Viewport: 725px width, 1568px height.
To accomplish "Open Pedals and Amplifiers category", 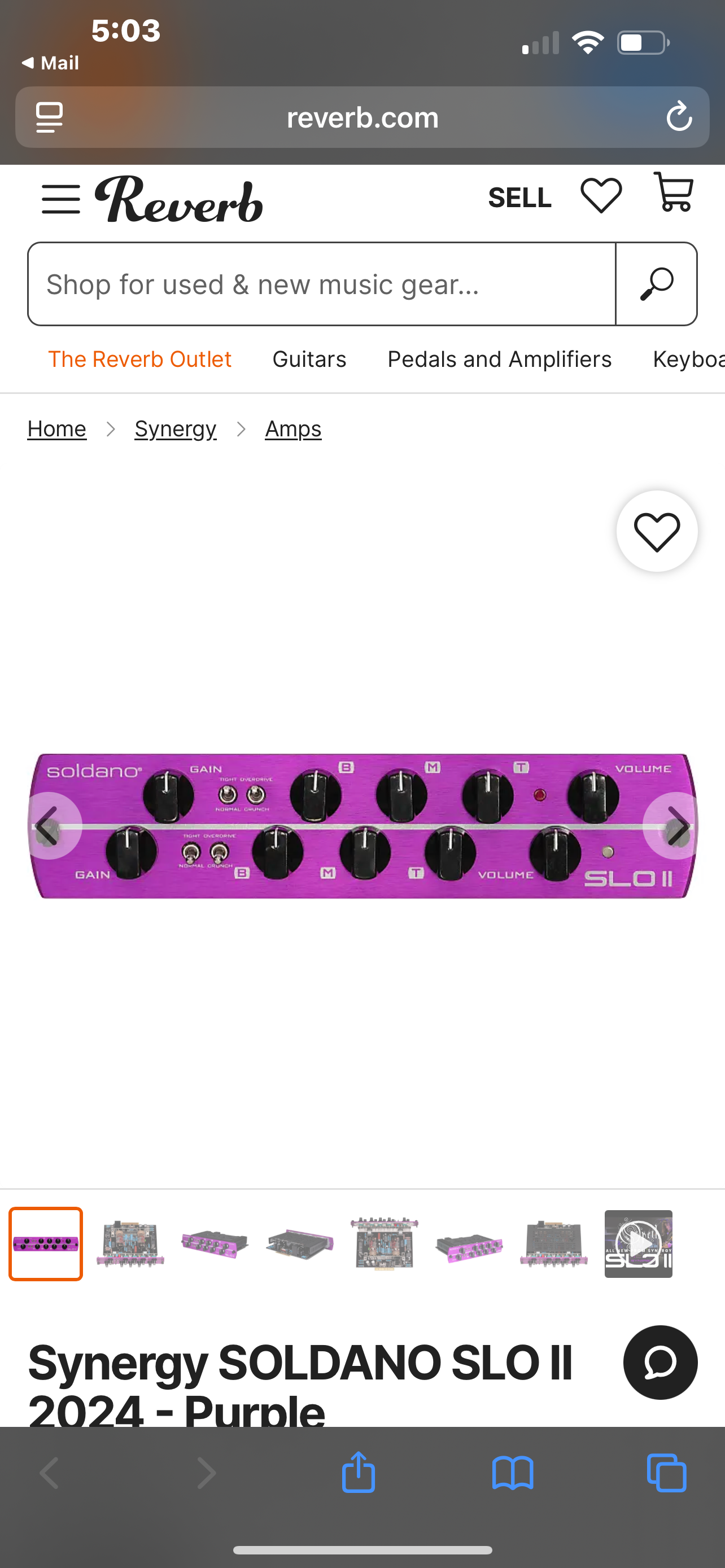I will click(499, 359).
